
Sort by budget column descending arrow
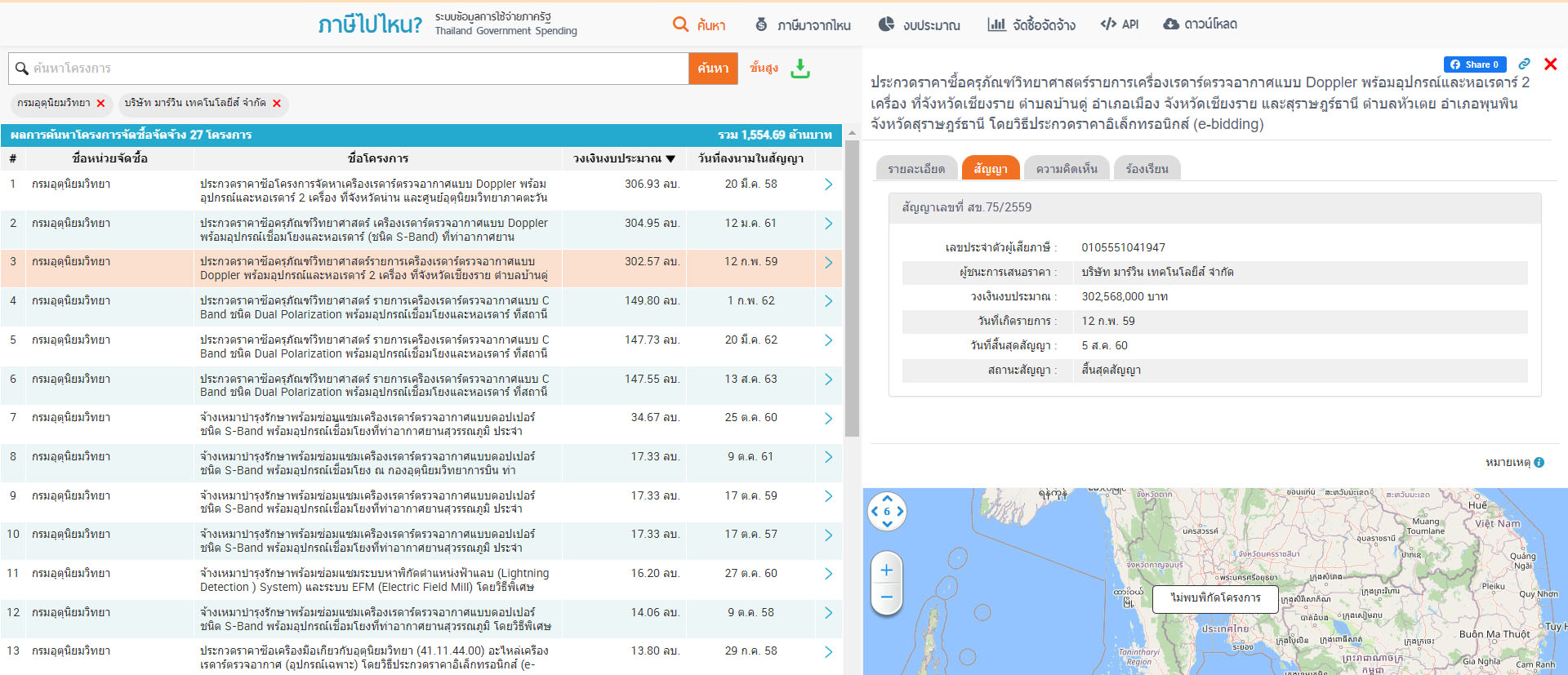tap(670, 159)
